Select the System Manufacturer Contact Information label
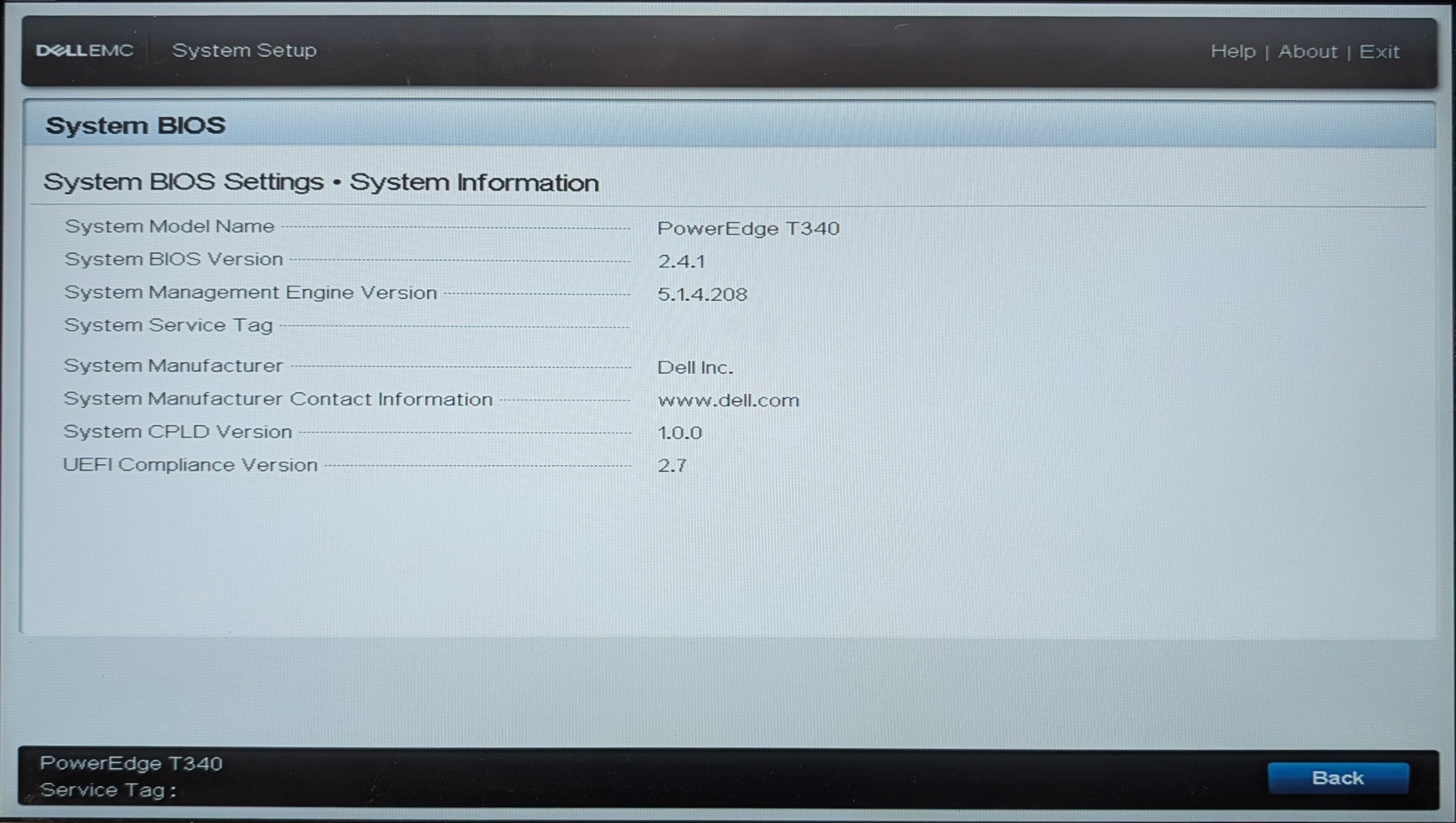The width and height of the screenshot is (1456, 823). [278, 399]
